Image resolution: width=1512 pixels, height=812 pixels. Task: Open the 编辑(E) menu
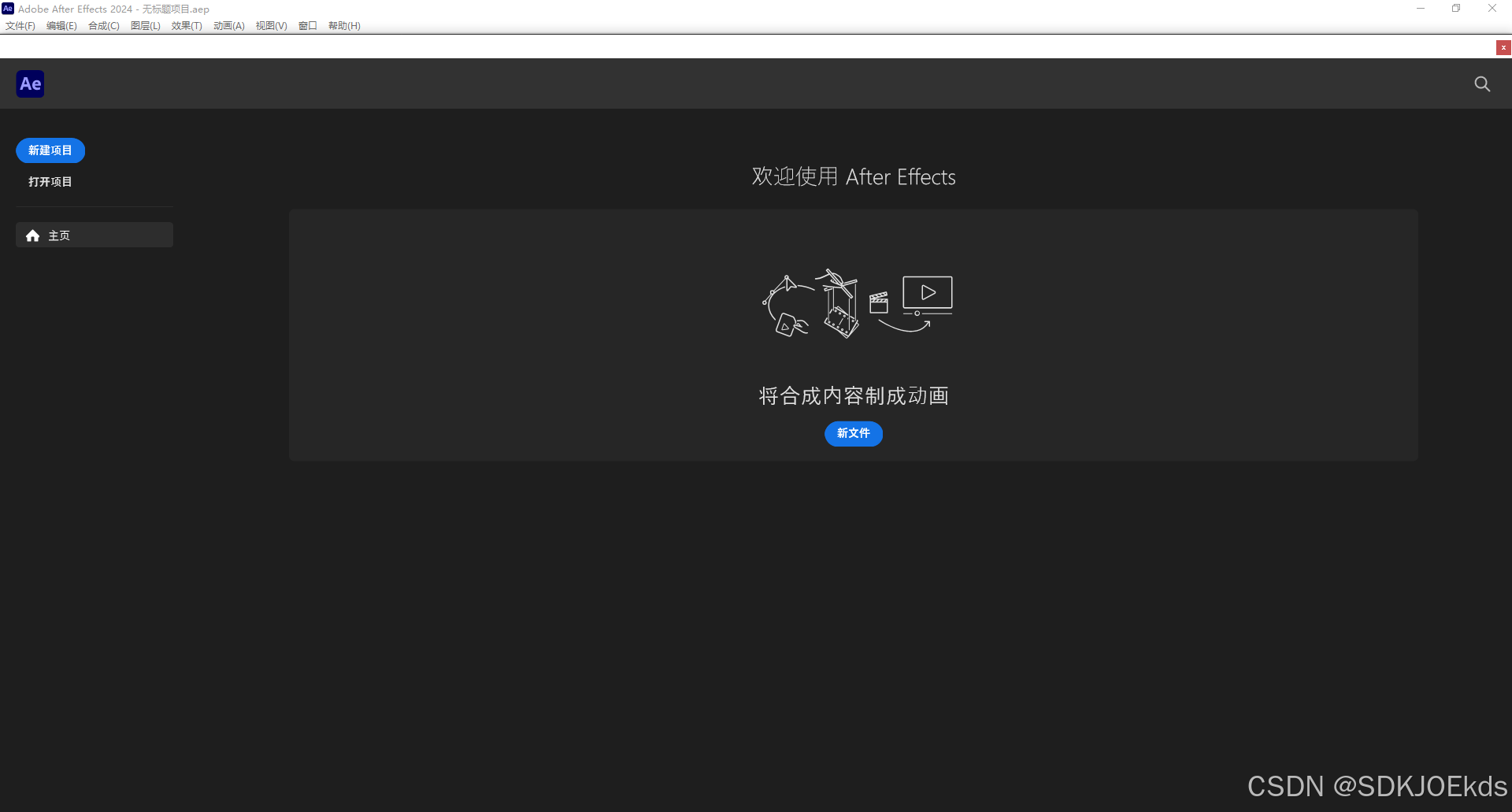[x=61, y=26]
